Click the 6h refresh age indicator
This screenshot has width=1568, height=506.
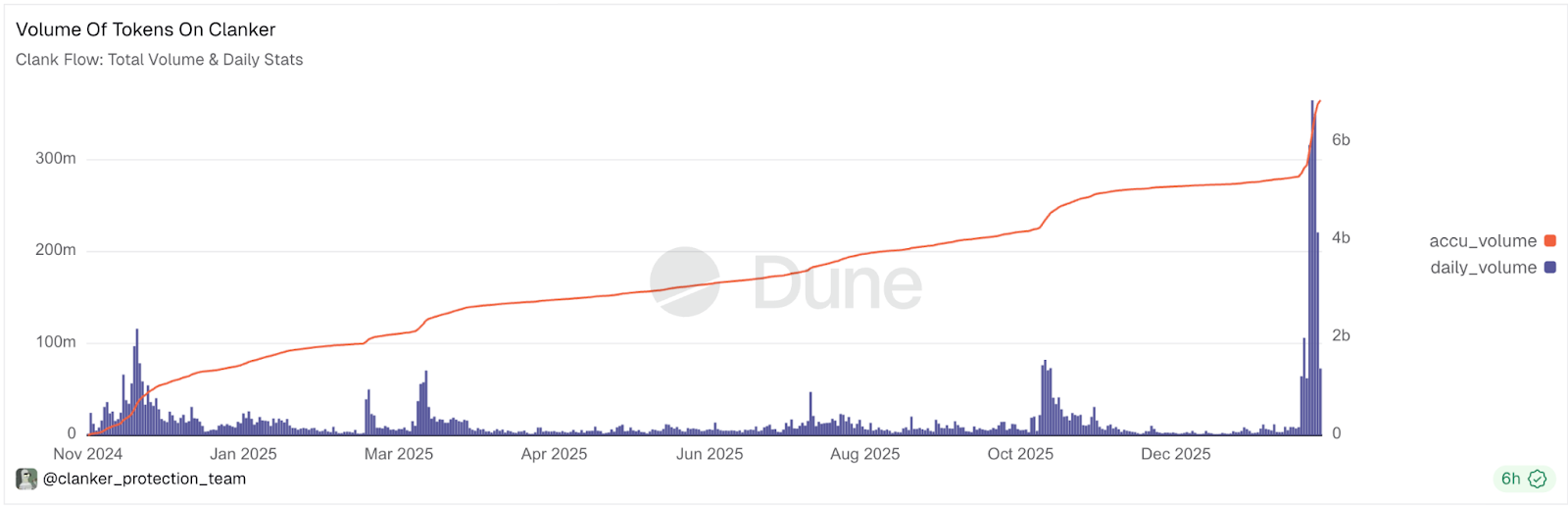point(1511,479)
